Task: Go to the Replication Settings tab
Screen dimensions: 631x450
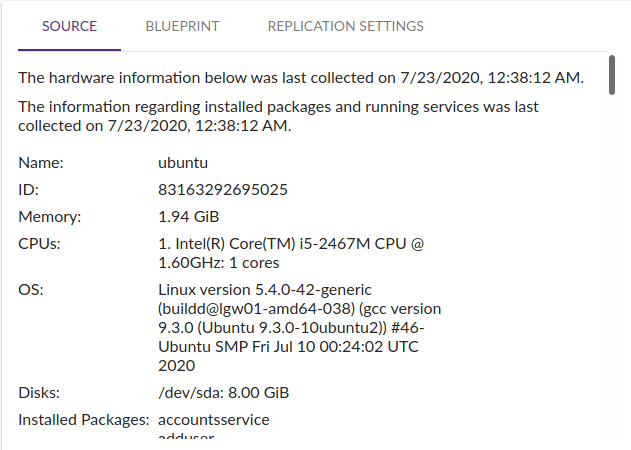Action: click(345, 26)
